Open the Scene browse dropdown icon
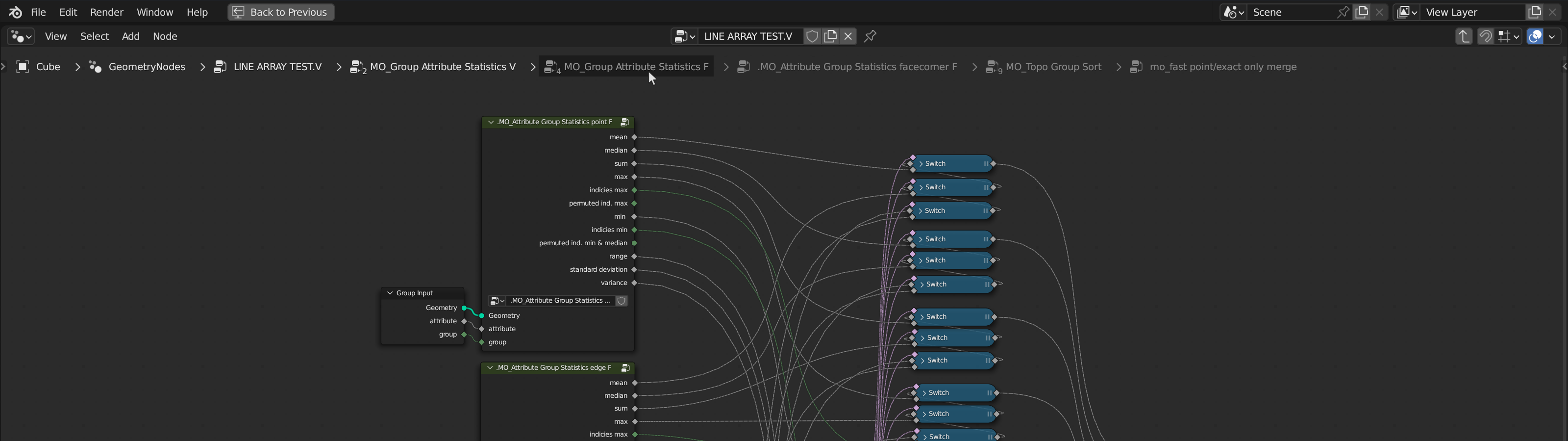The height and width of the screenshot is (441, 1568). click(1233, 12)
